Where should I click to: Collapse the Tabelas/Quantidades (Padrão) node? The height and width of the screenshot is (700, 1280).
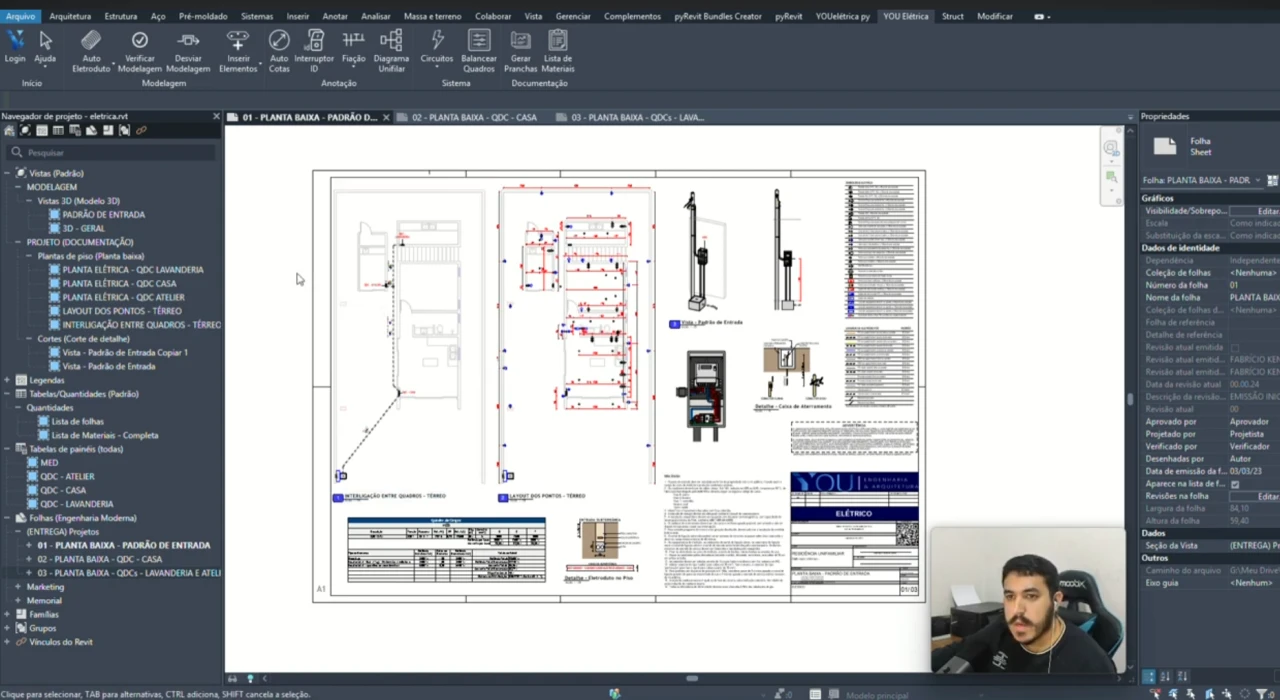(7, 394)
